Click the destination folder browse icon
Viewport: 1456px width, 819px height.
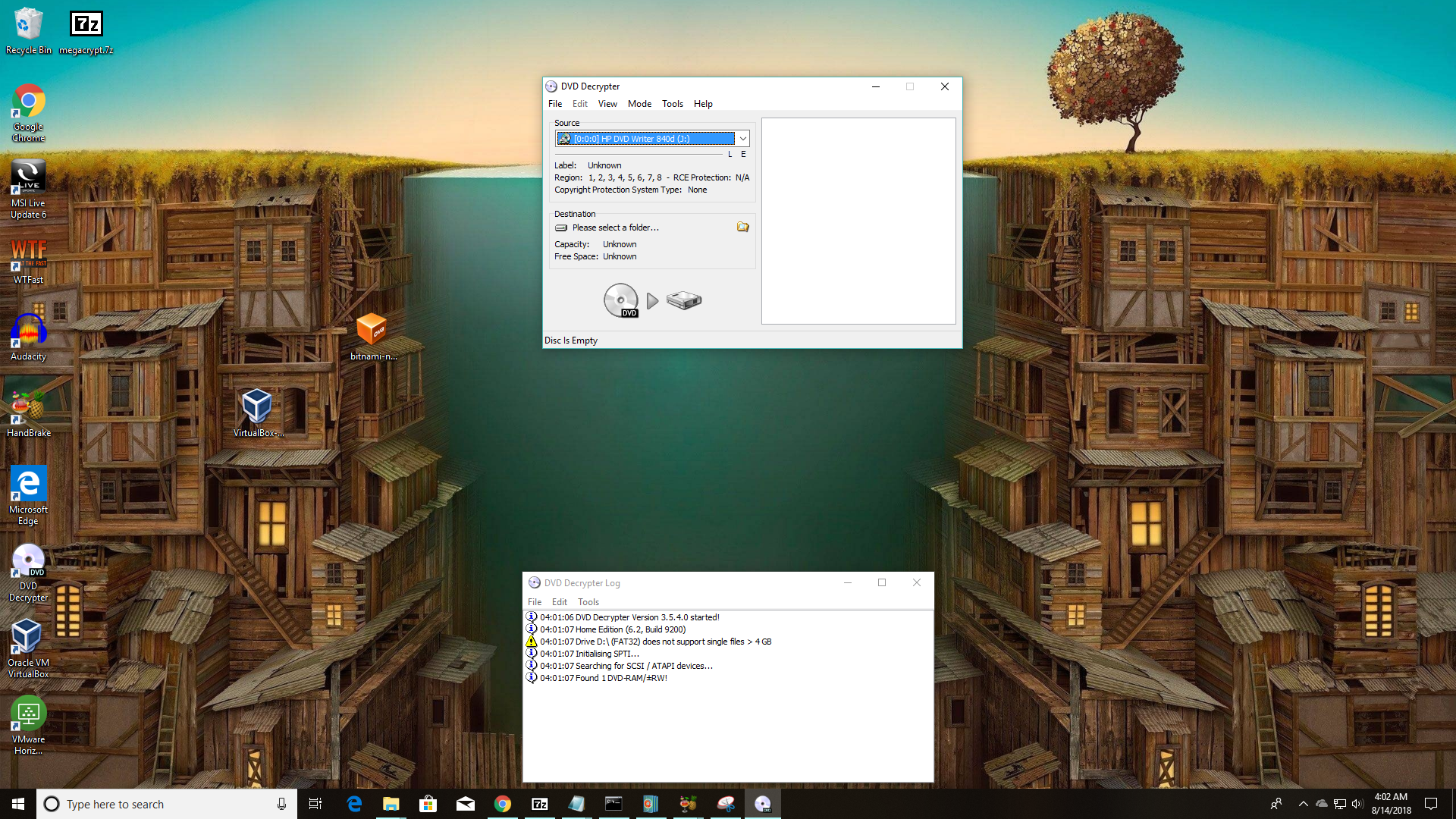[742, 227]
